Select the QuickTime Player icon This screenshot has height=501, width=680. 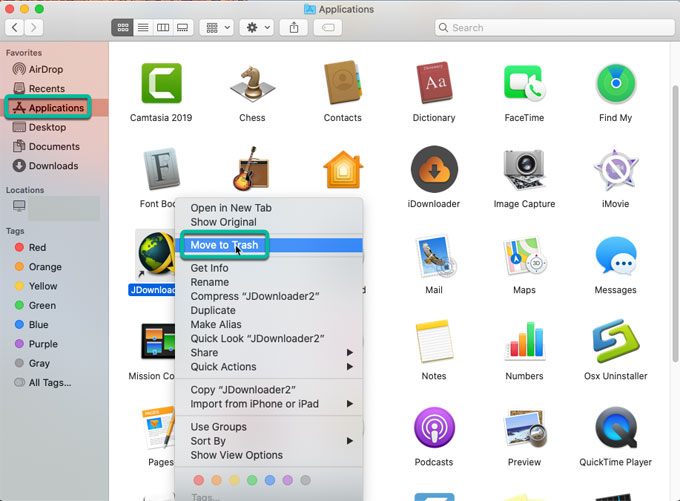click(x=615, y=429)
